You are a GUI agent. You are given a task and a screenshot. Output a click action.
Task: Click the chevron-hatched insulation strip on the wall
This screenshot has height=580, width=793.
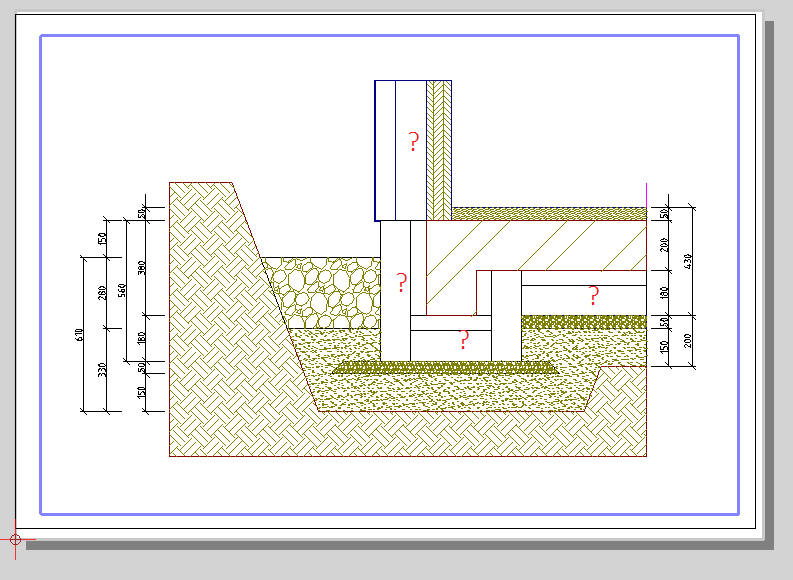coord(431,150)
